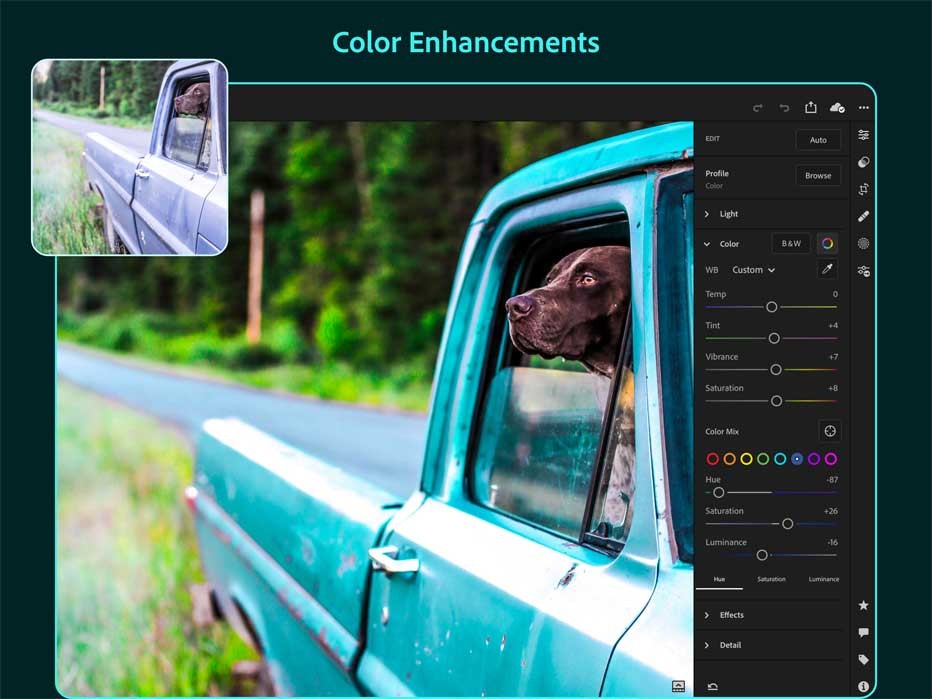932x699 pixels.
Task: Switch to the Luminance tab
Action: click(823, 578)
